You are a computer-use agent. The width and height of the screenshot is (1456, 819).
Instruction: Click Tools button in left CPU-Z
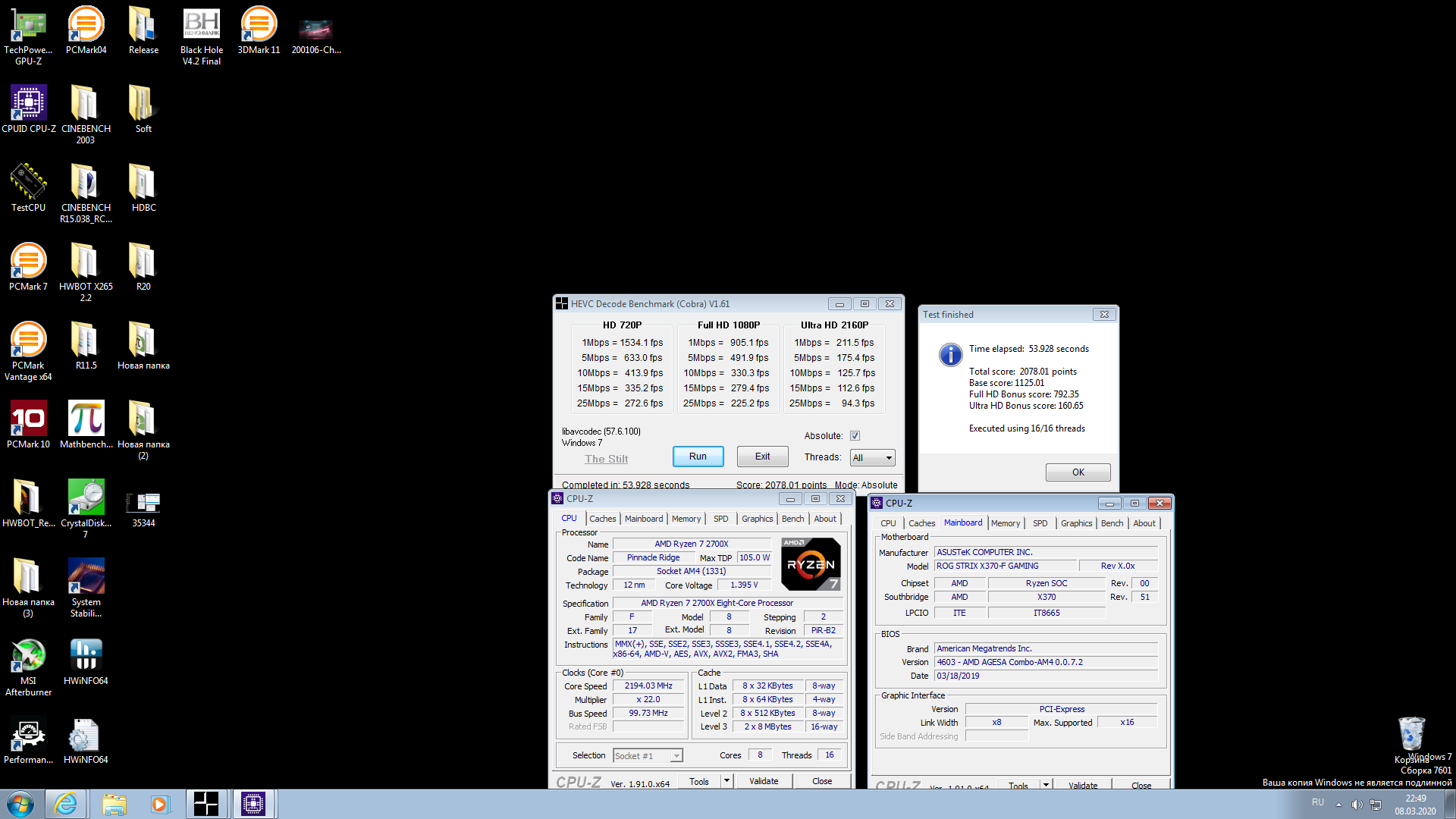click(699, 781)
